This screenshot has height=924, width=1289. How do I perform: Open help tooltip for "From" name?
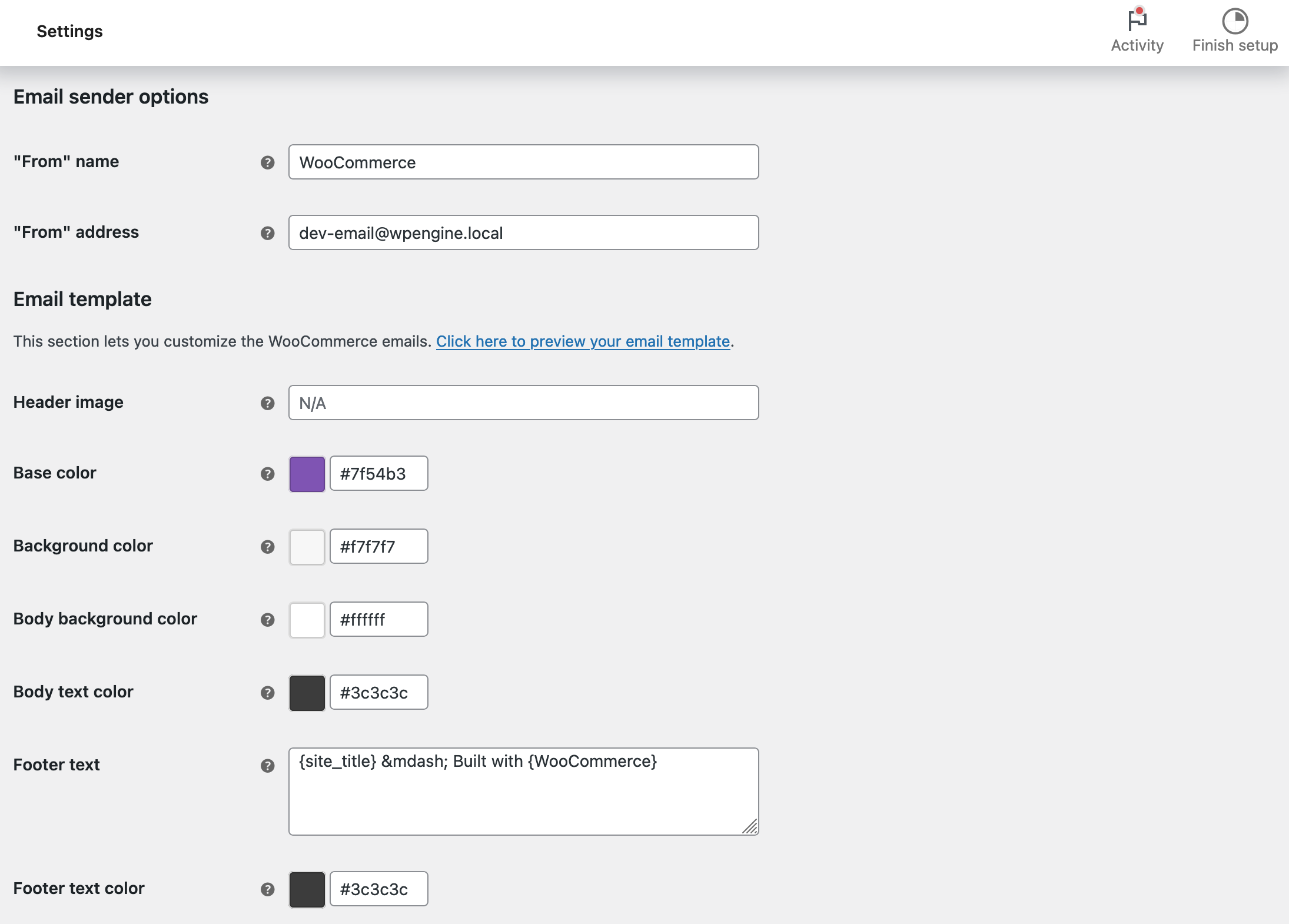[268, 163]
